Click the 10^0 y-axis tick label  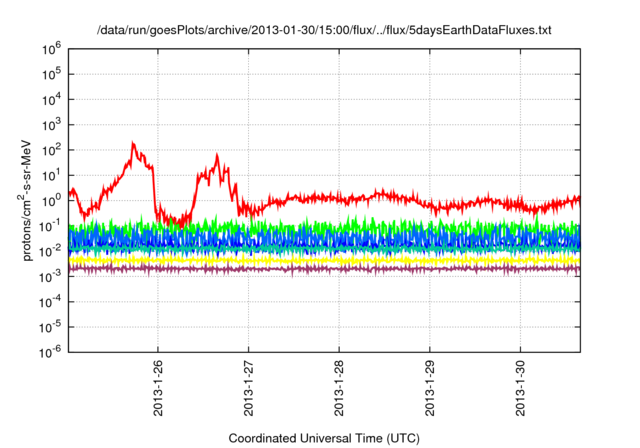click(51, 201)
